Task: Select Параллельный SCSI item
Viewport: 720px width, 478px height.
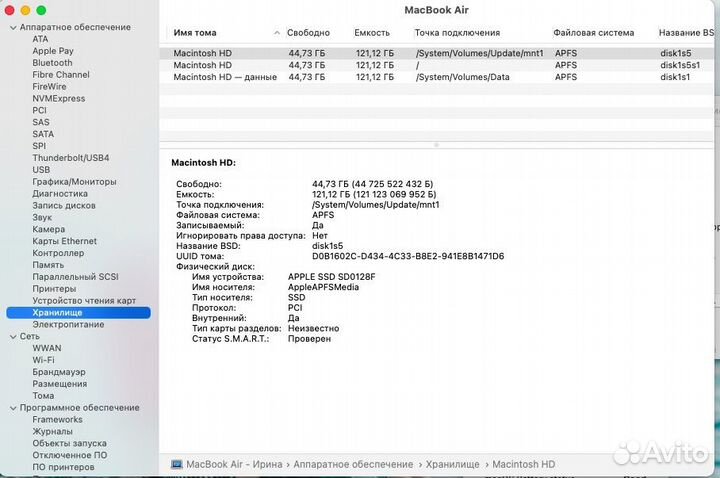Action: point(75,277)
